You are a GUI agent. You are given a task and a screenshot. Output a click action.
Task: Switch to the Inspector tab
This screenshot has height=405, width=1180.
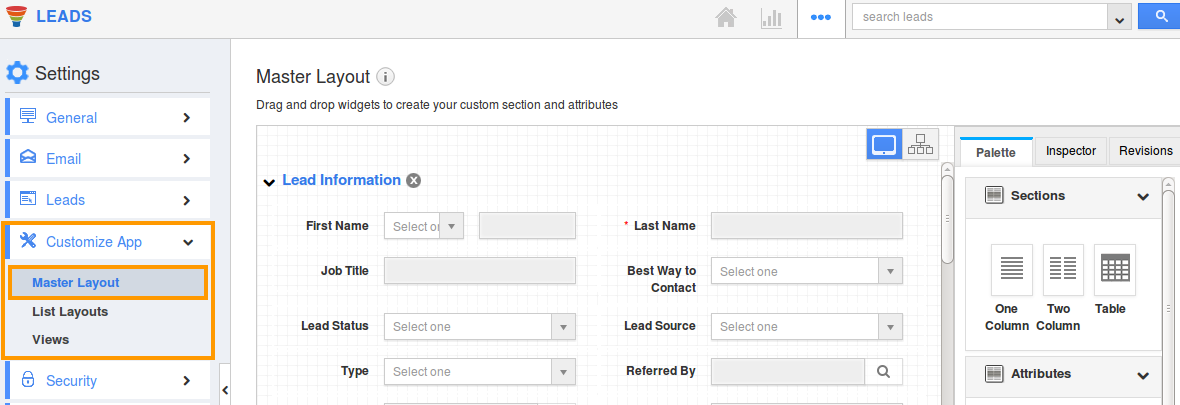(1070, 151)
